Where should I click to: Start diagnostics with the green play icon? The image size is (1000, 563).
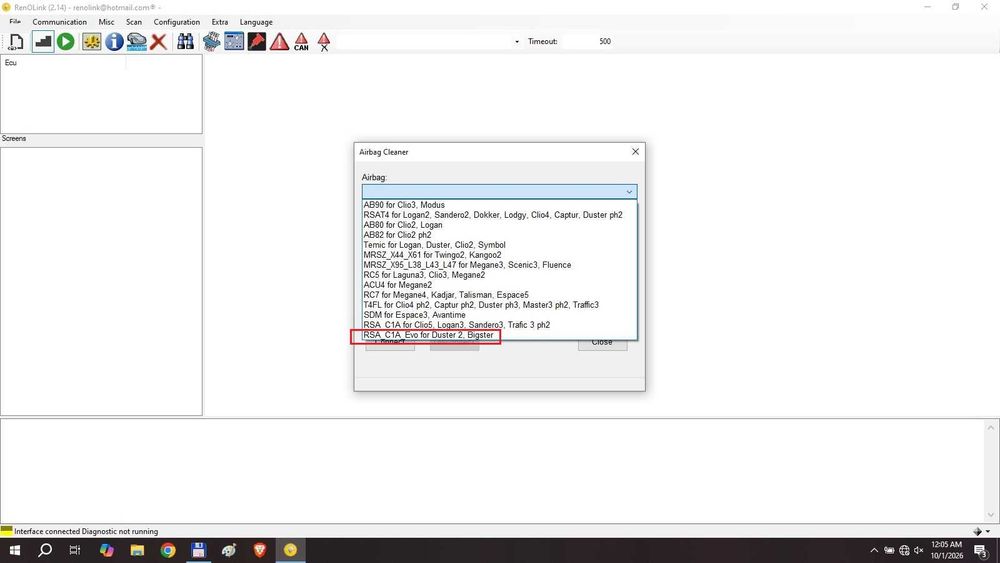[66, 42]
